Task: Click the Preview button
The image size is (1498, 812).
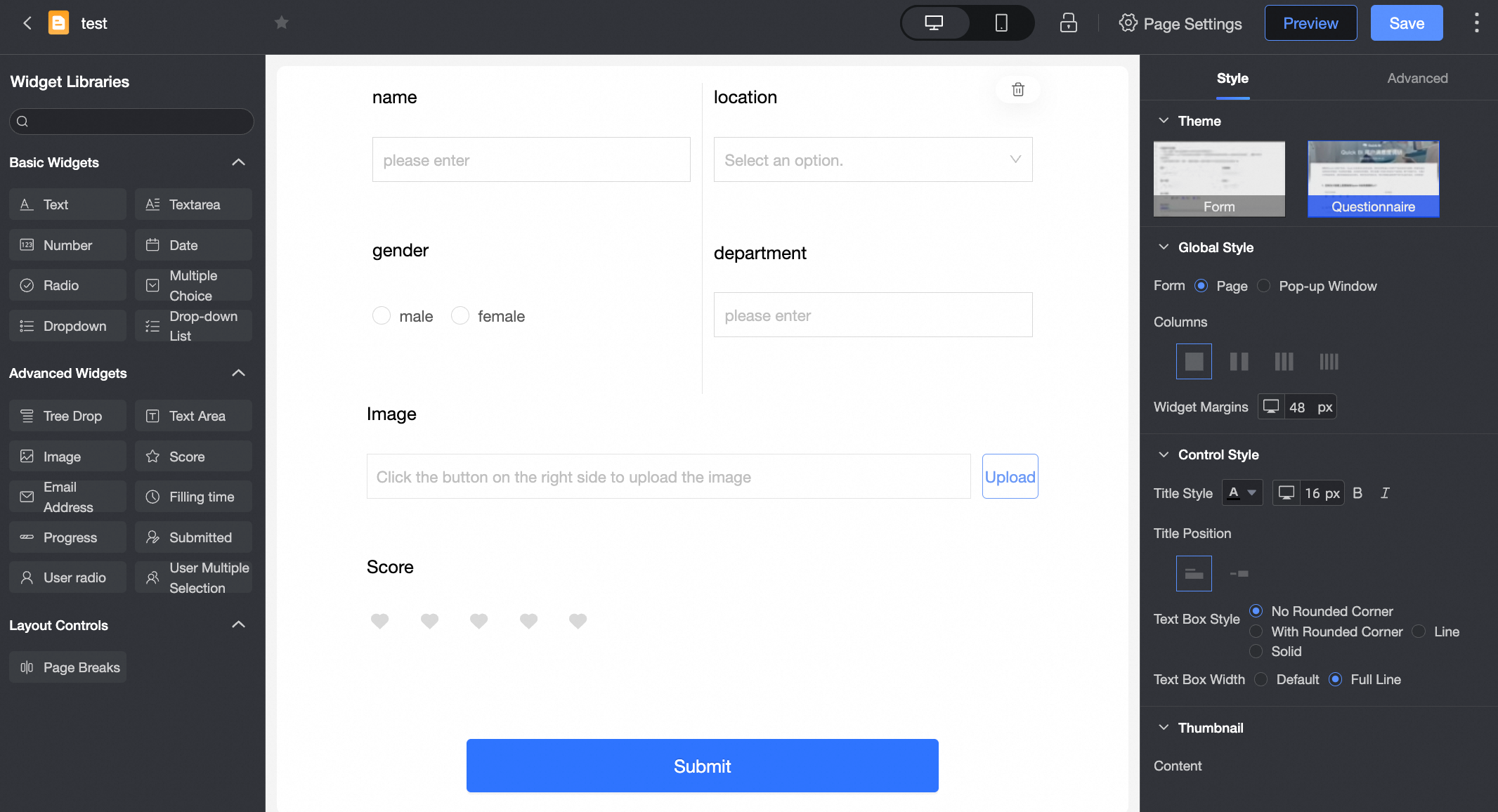Action: 1310,23
